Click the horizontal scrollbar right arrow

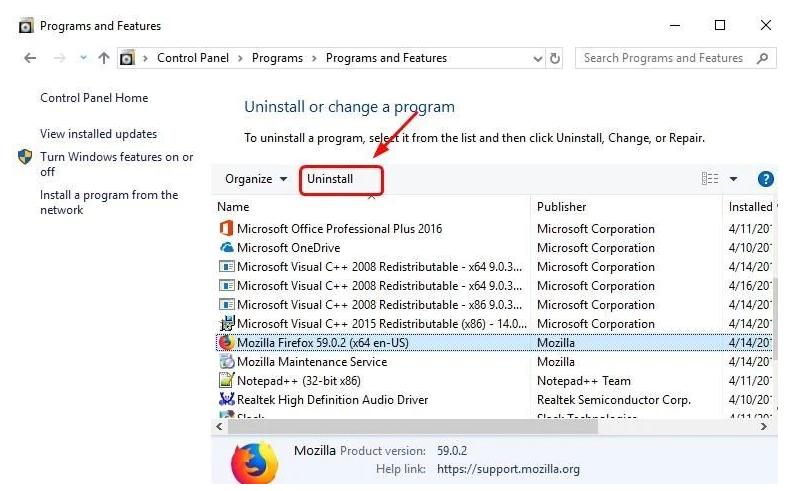(763, 427)
